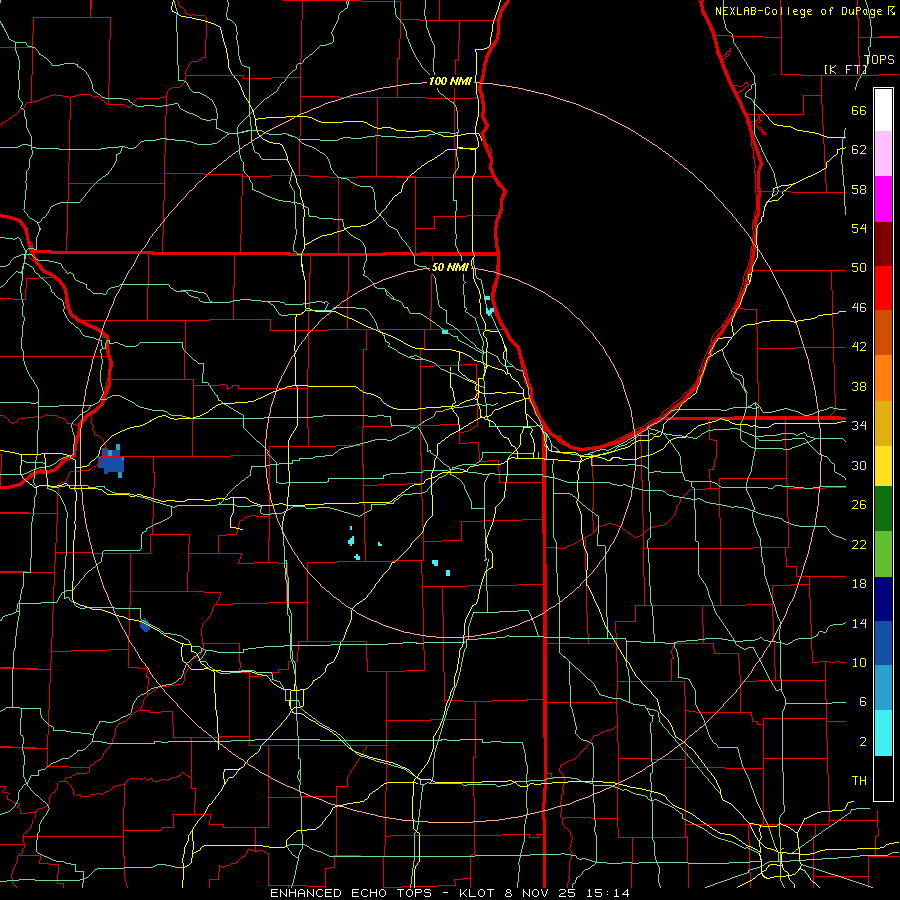This screenshot has width=900, height=900.
Task: Click the "22" scale value
Action: coord(859,544)
